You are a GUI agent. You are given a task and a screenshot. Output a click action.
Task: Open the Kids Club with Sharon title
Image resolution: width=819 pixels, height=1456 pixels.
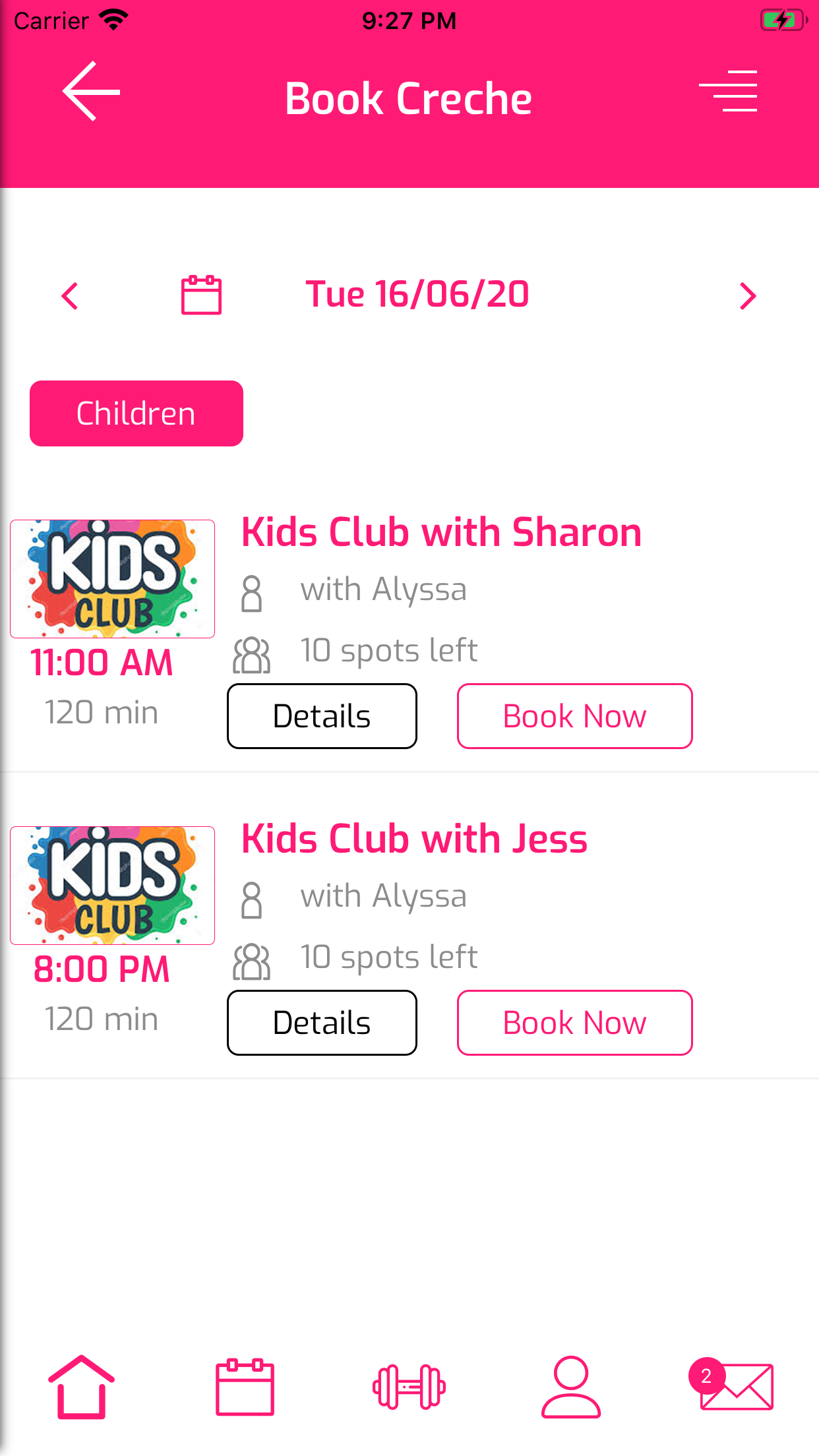pyautogui.click(x=441, y=532)
